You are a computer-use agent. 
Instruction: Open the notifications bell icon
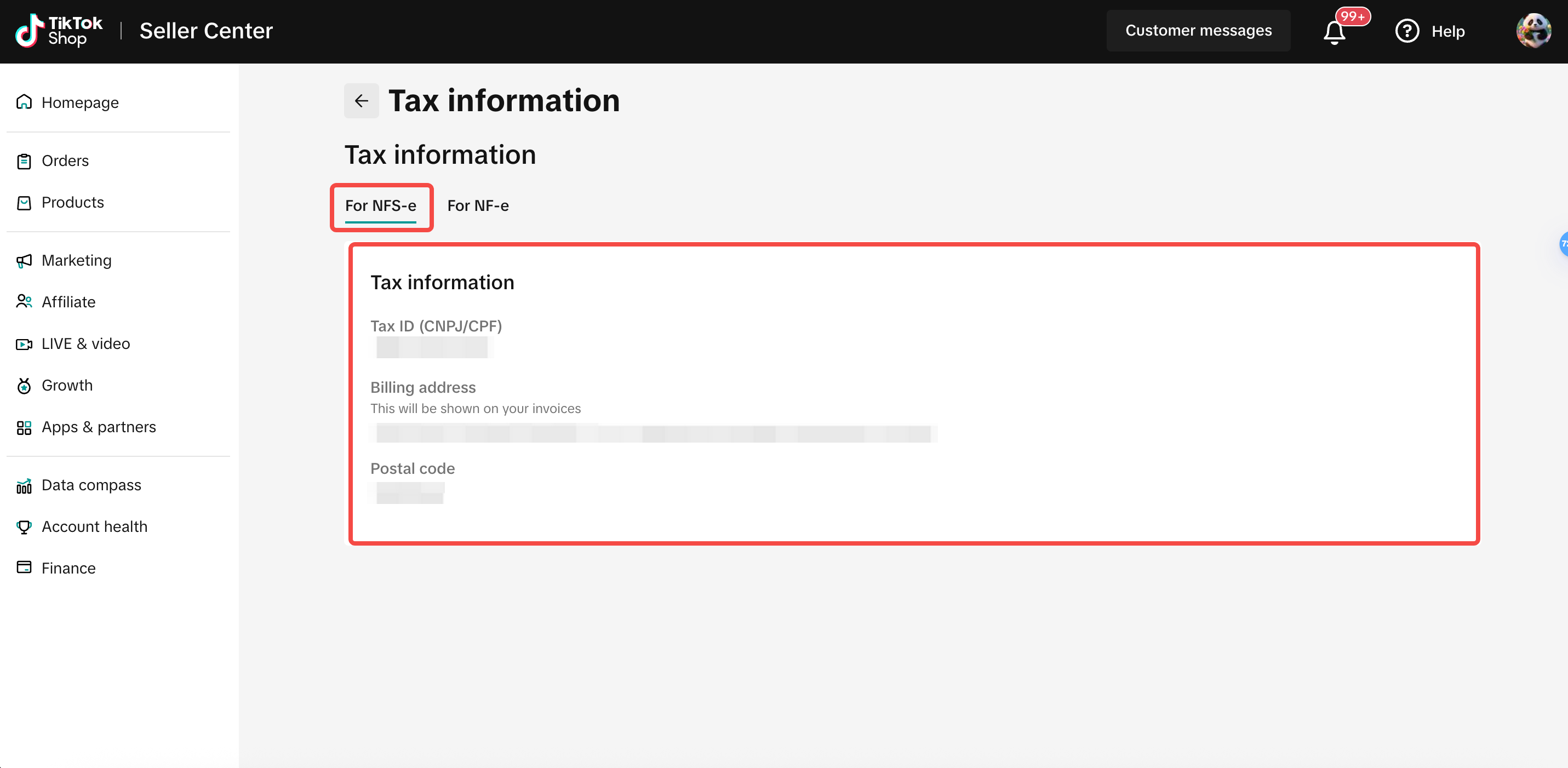click(1334, 32)
